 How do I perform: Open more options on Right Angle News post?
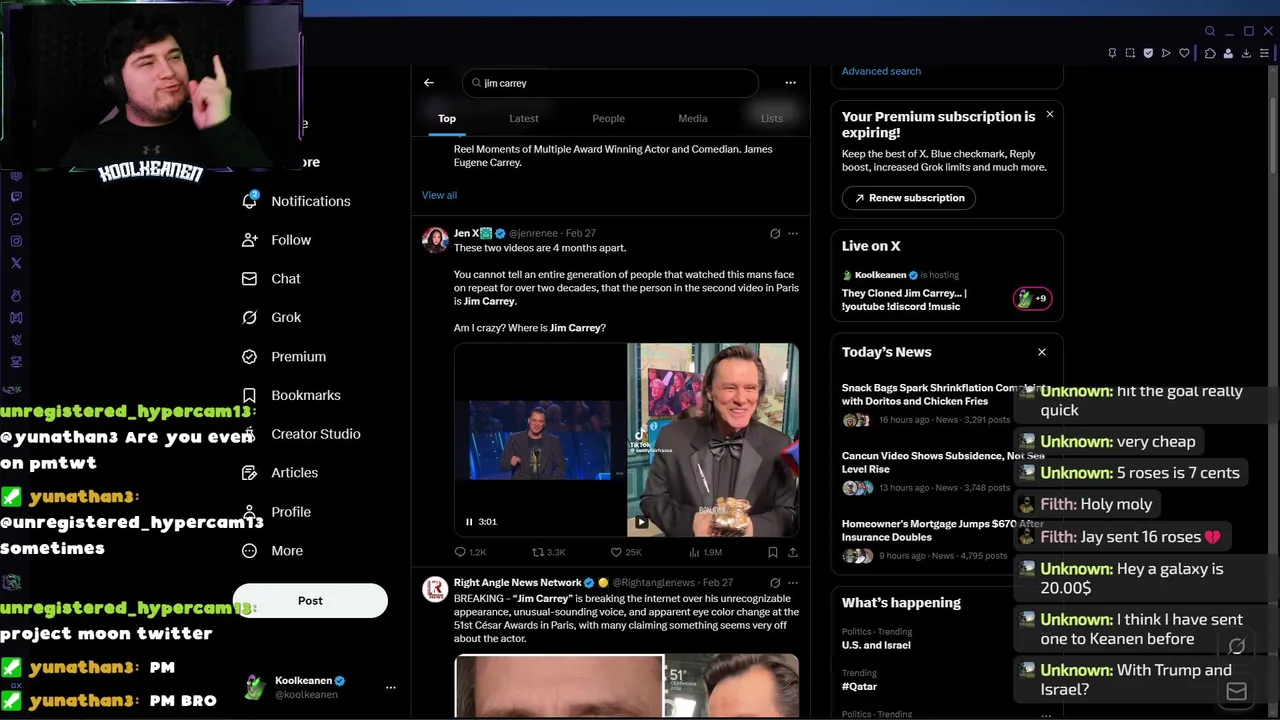(793, 583)
